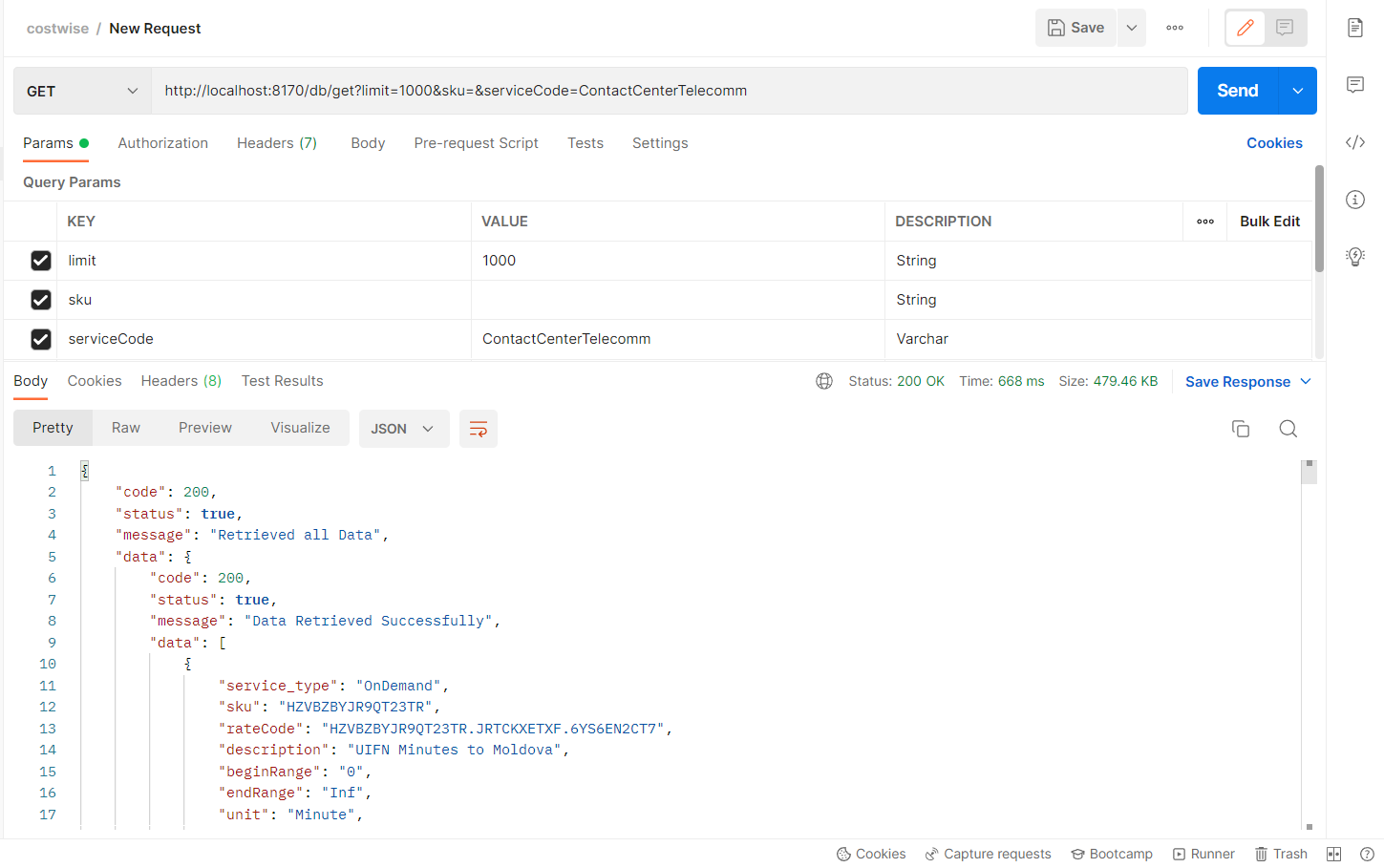The image size is (1384, 868).
Task: Click the network globe icon
Action: (824, 381)
